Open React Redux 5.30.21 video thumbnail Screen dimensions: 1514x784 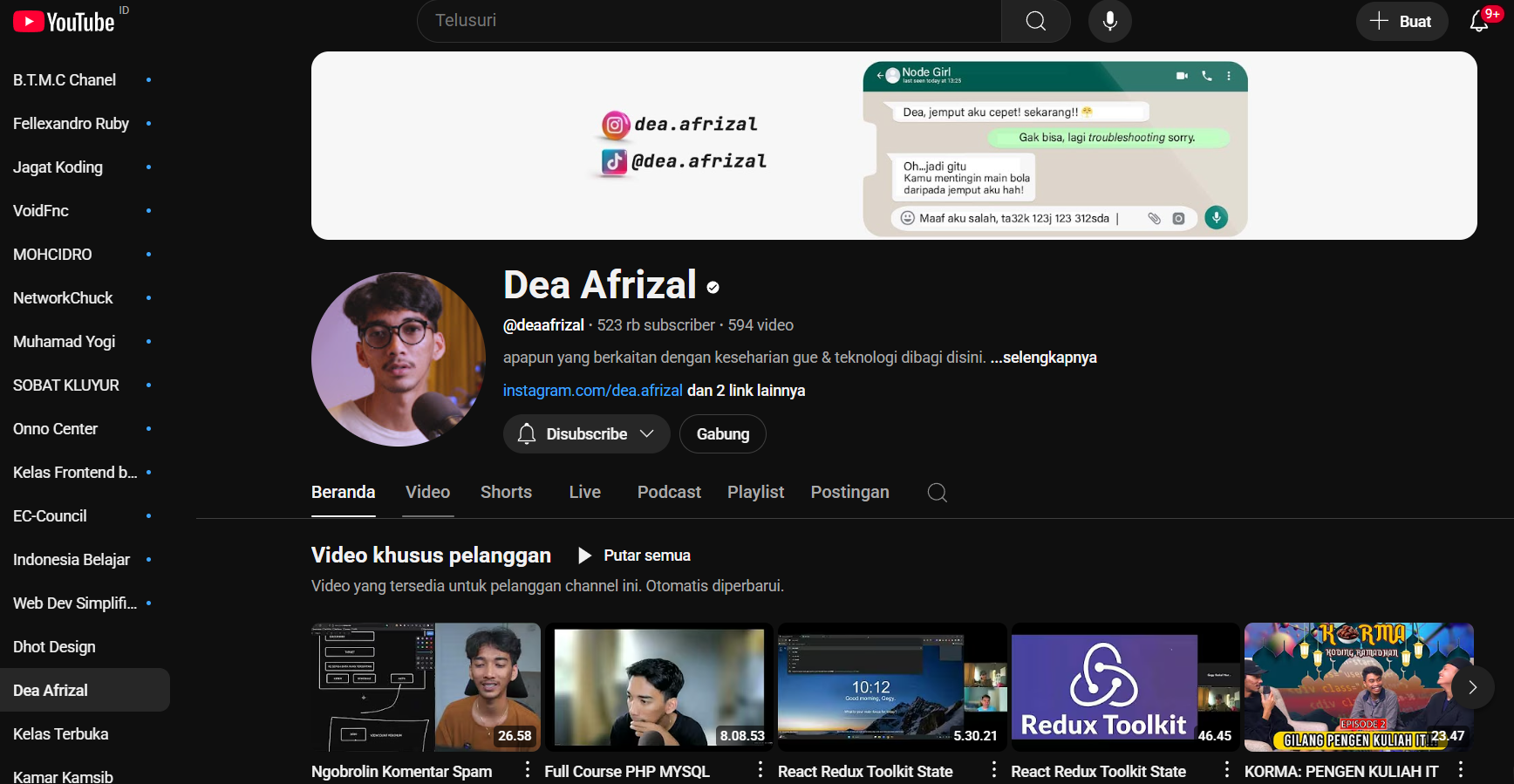(x=892, y=687)
